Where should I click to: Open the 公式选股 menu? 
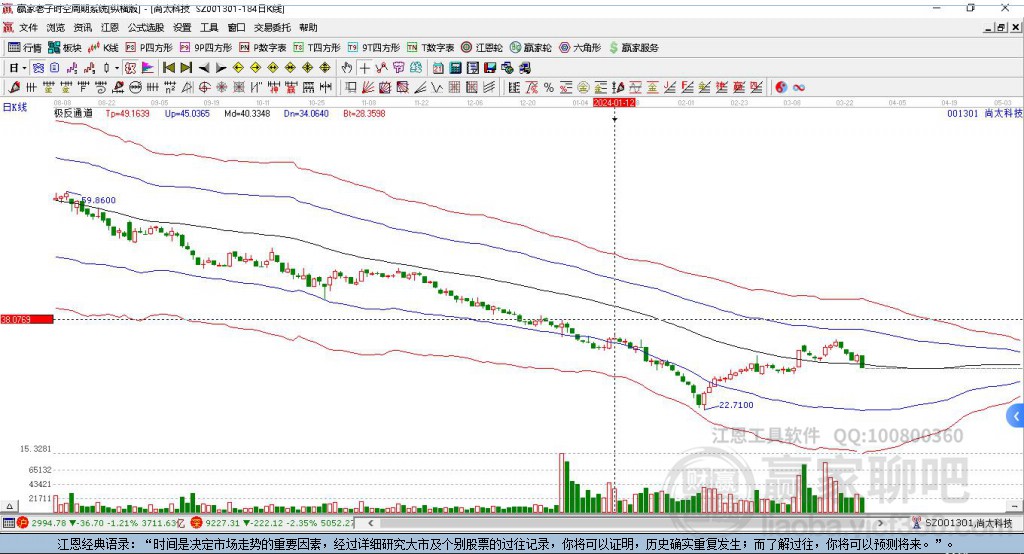click(146, 27)
